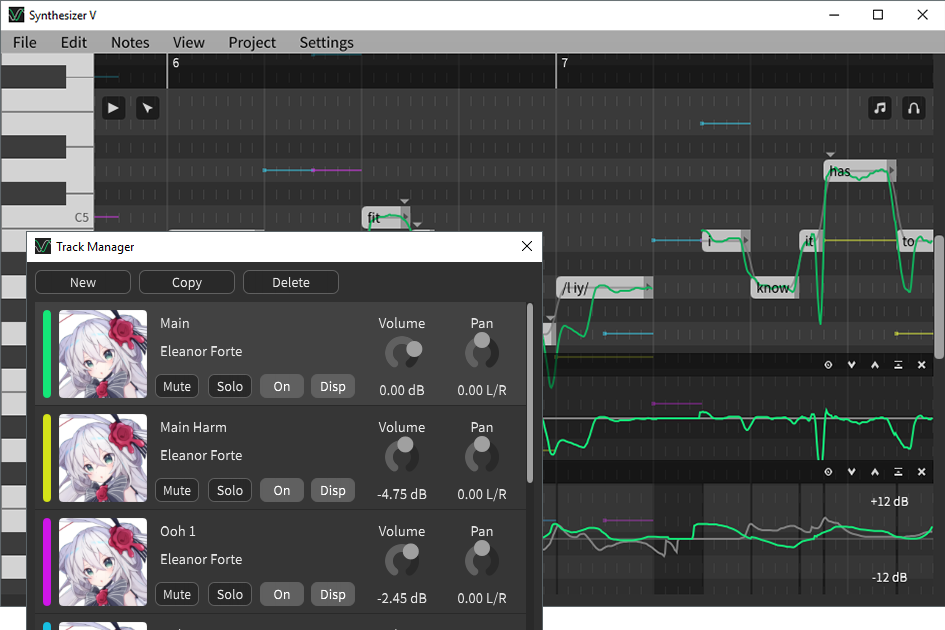Click the circle icon in lower parameter panel

click(828, 471)
